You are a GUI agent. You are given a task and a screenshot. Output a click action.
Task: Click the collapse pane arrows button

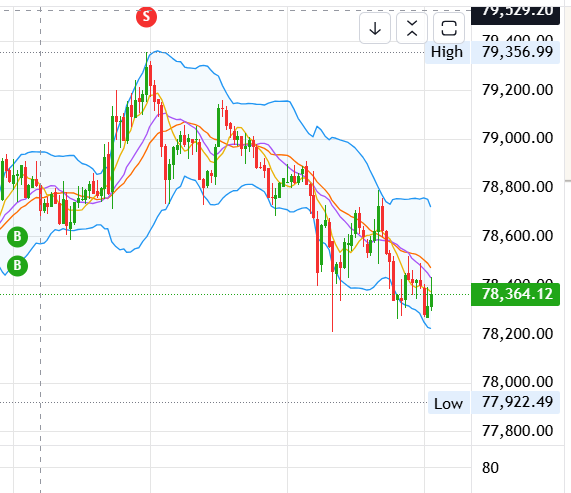pos(412,28)
